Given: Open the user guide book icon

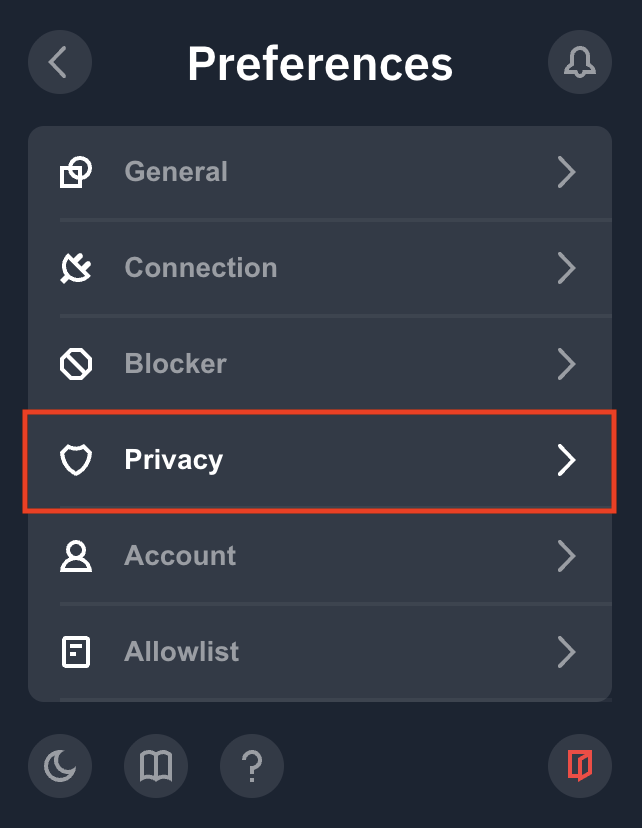Looking at the screenshot, I should 156,766.
